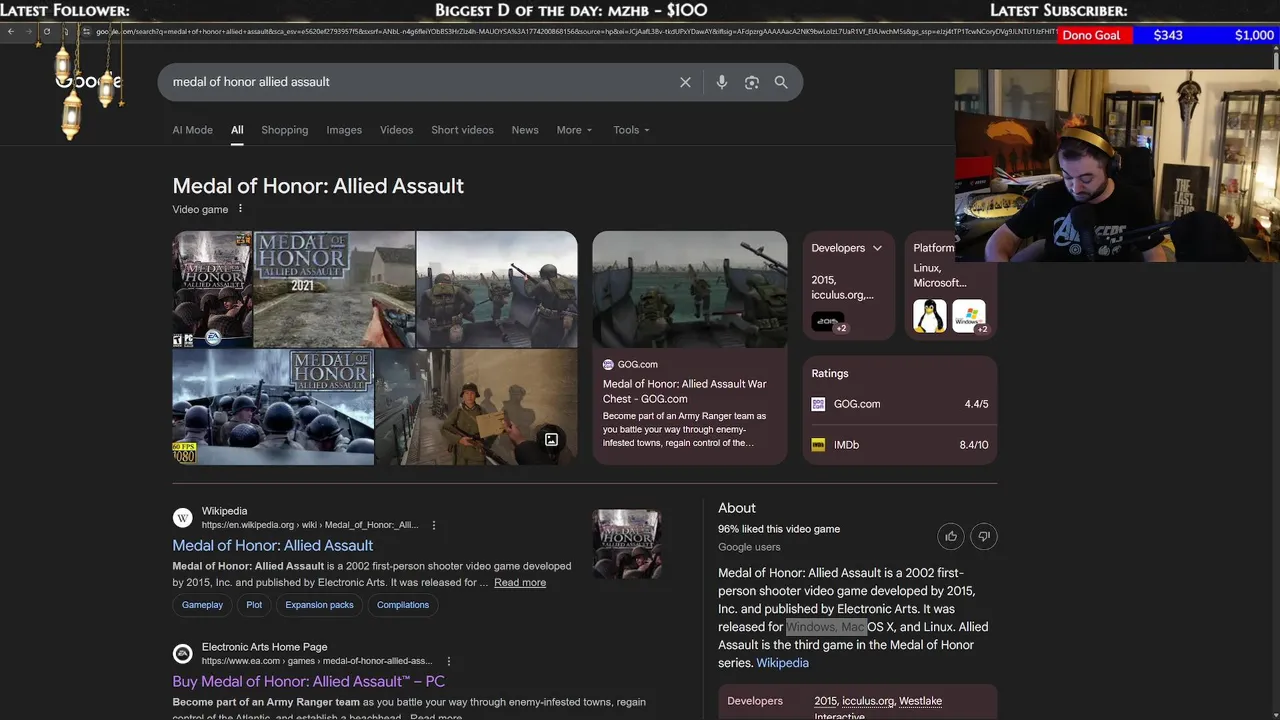This screenshot has width=1280, height=720.
Task: Click the Google logo
Action: [89, 82]
